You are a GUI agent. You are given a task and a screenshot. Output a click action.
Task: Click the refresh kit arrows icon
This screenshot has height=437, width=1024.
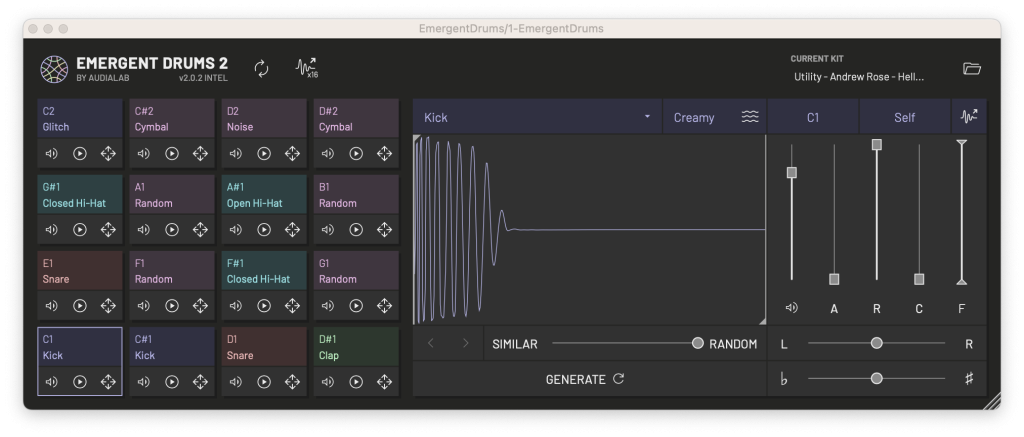(x=261, y=68)
